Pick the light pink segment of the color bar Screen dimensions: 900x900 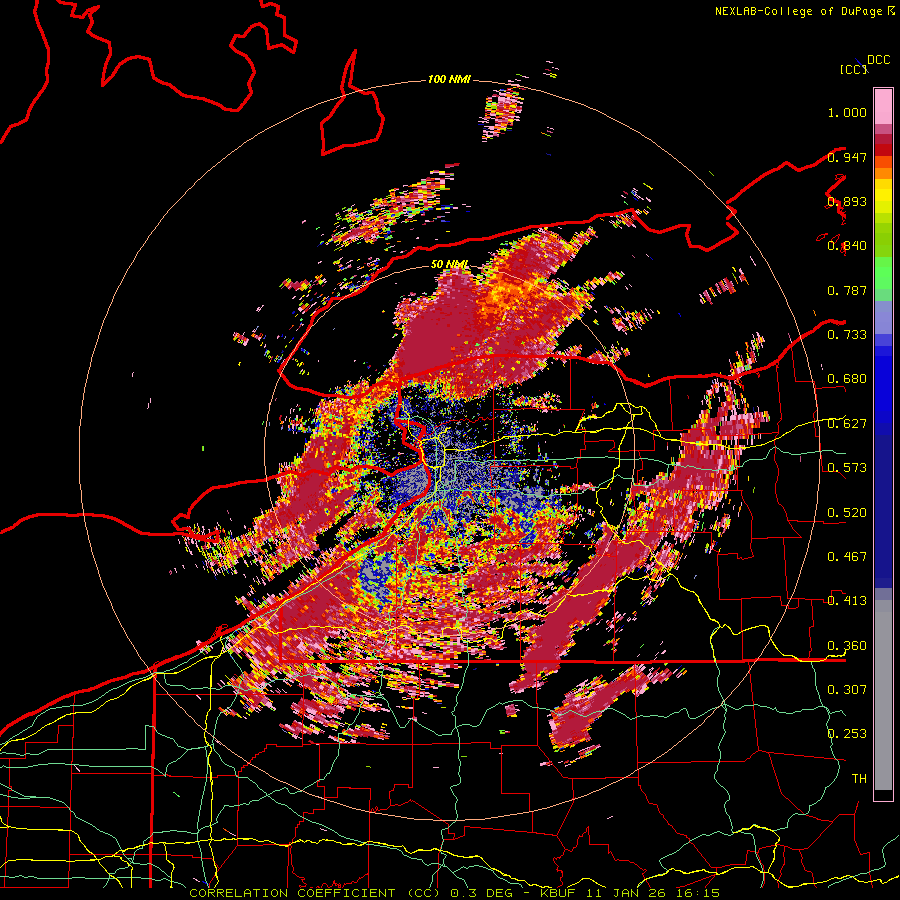tap(883, 107)
